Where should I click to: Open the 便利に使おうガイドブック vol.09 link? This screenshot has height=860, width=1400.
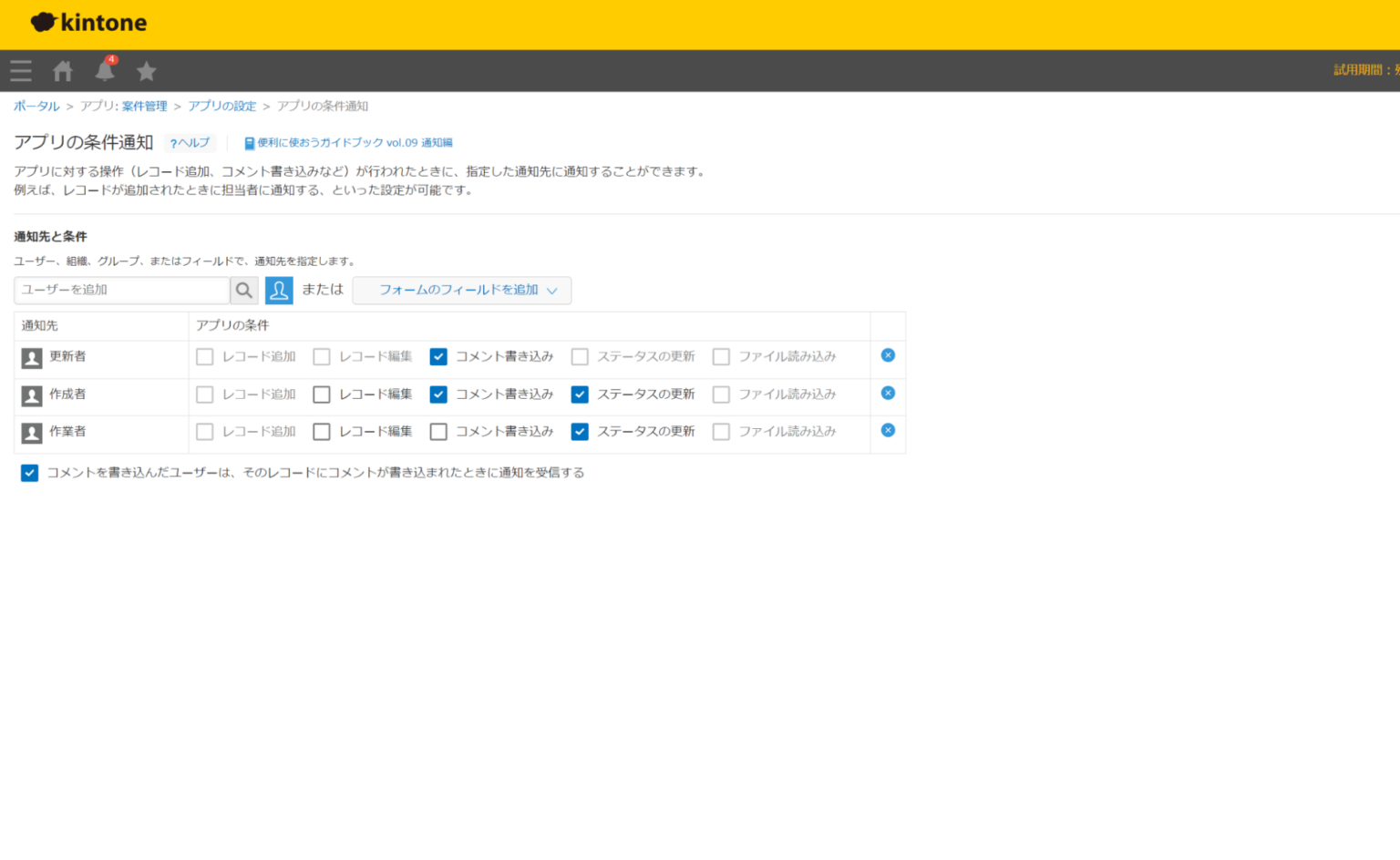click(349, 142)
